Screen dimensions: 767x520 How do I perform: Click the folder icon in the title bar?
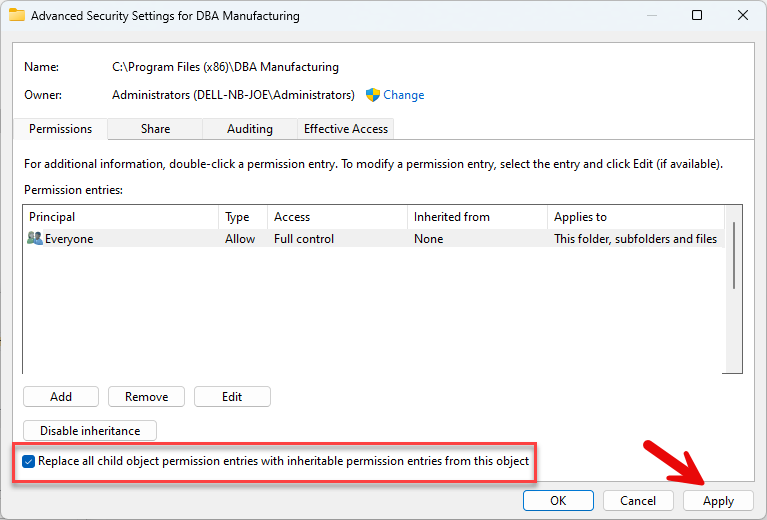click(17, 15)
